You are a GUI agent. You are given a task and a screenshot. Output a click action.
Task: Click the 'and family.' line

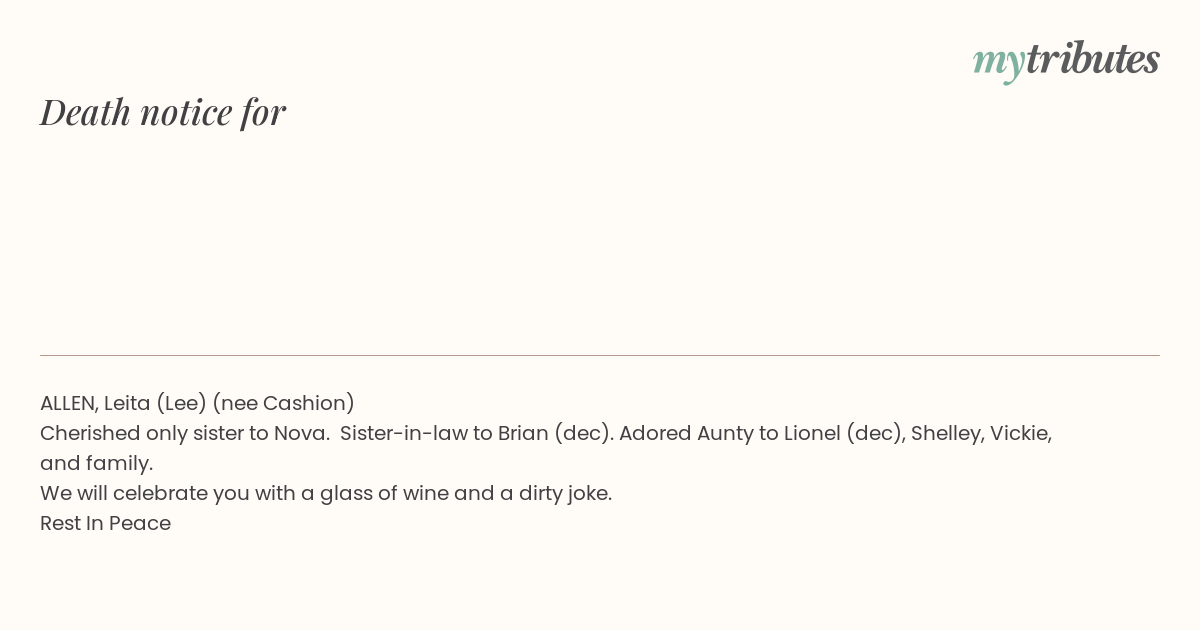pyautogui.click(x=96, y=463)
